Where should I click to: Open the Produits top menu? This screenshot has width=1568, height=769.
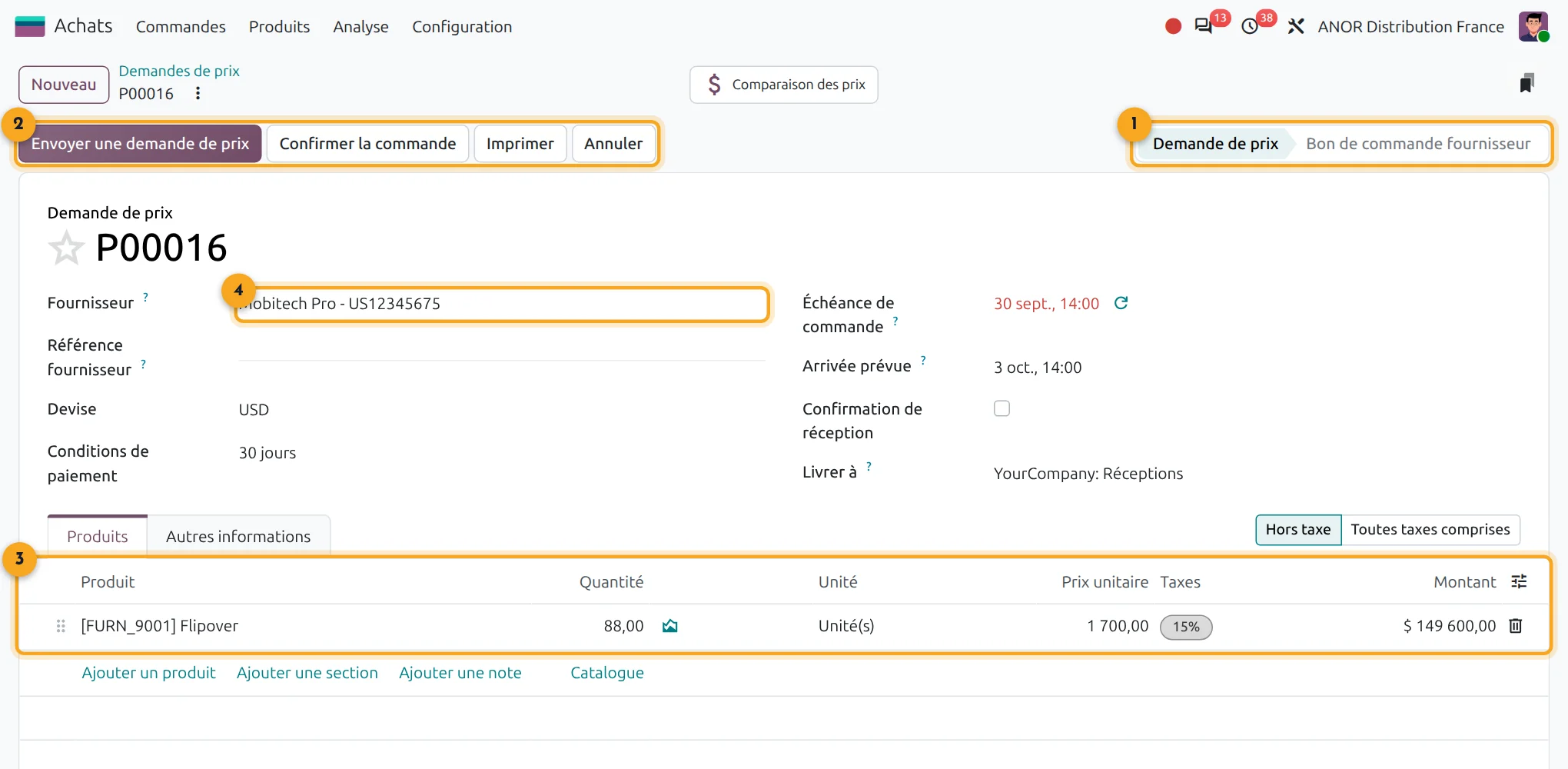click(279, 27)
